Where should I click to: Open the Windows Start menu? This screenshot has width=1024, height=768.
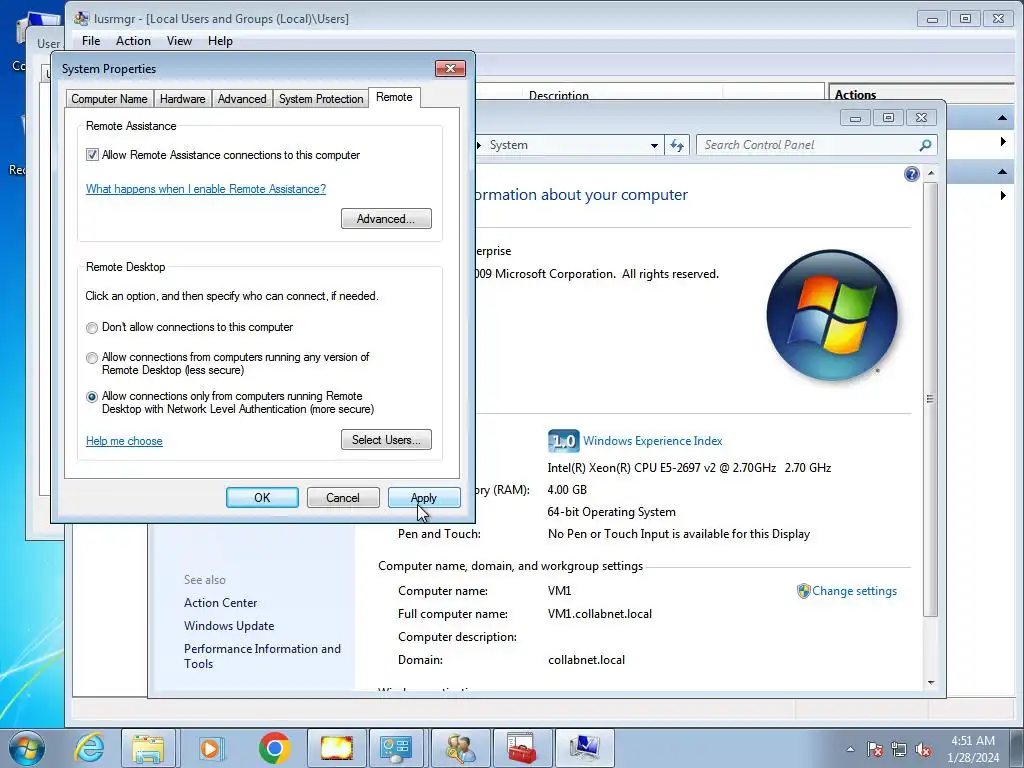27,748
